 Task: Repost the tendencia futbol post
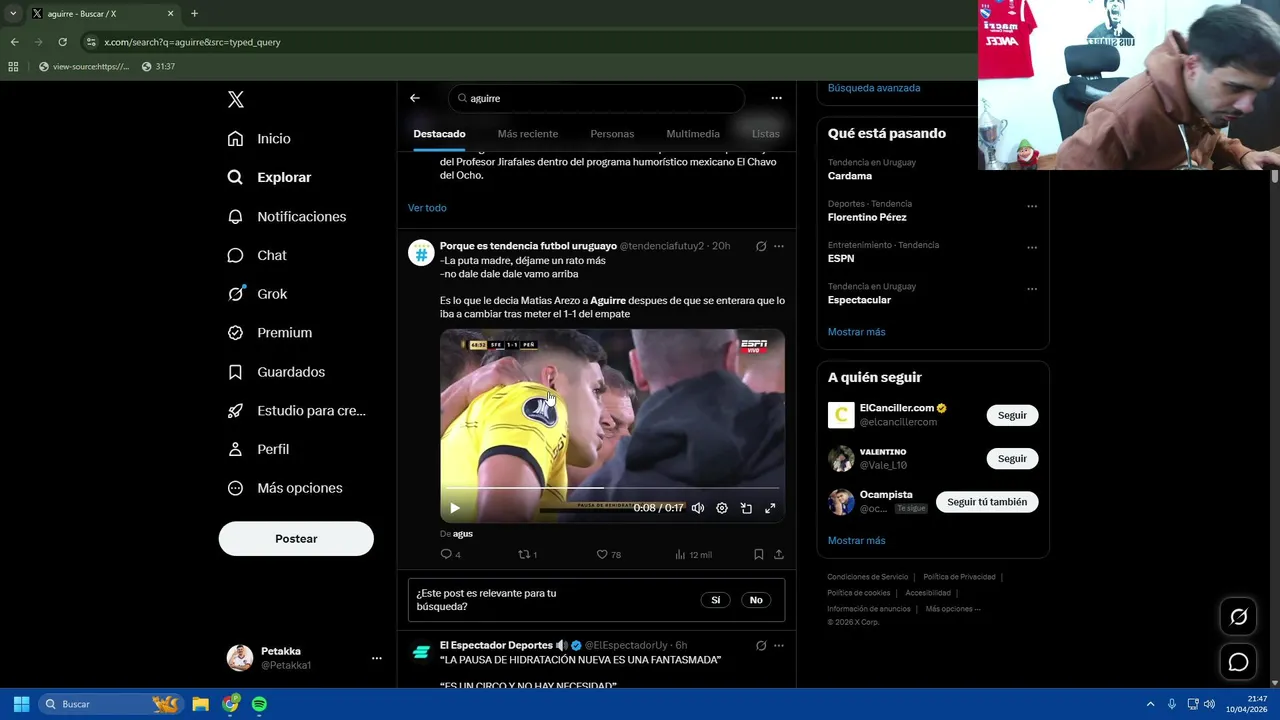coord(527,554)
